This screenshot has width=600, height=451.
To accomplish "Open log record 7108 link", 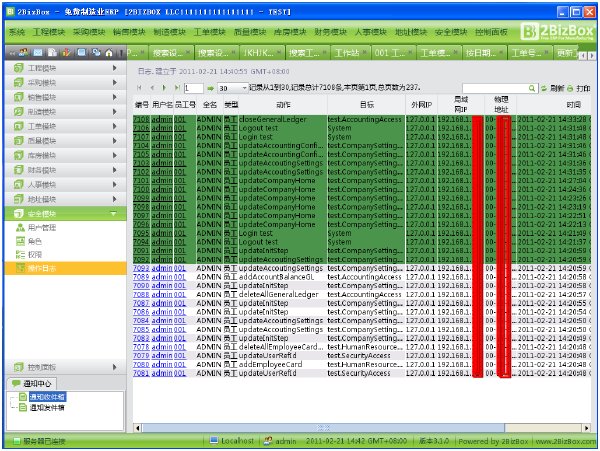I will (141, 119).
